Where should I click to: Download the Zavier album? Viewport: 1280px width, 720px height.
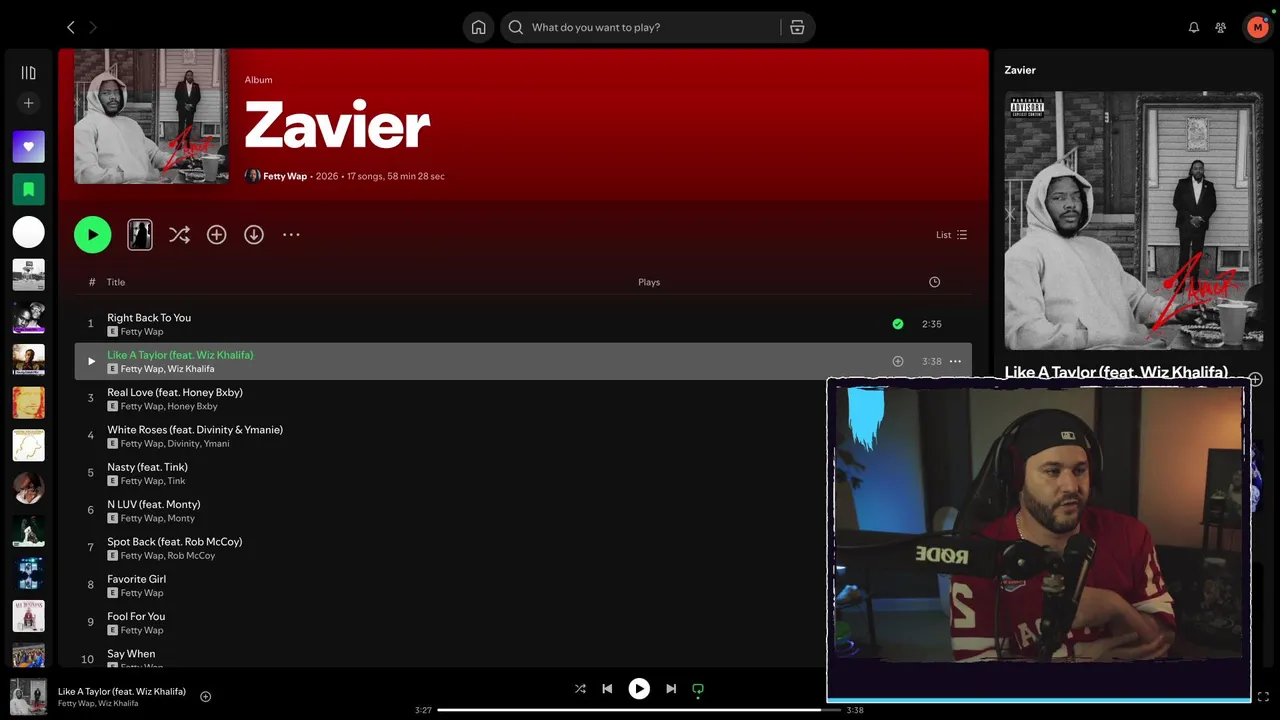tap(254, 235)
